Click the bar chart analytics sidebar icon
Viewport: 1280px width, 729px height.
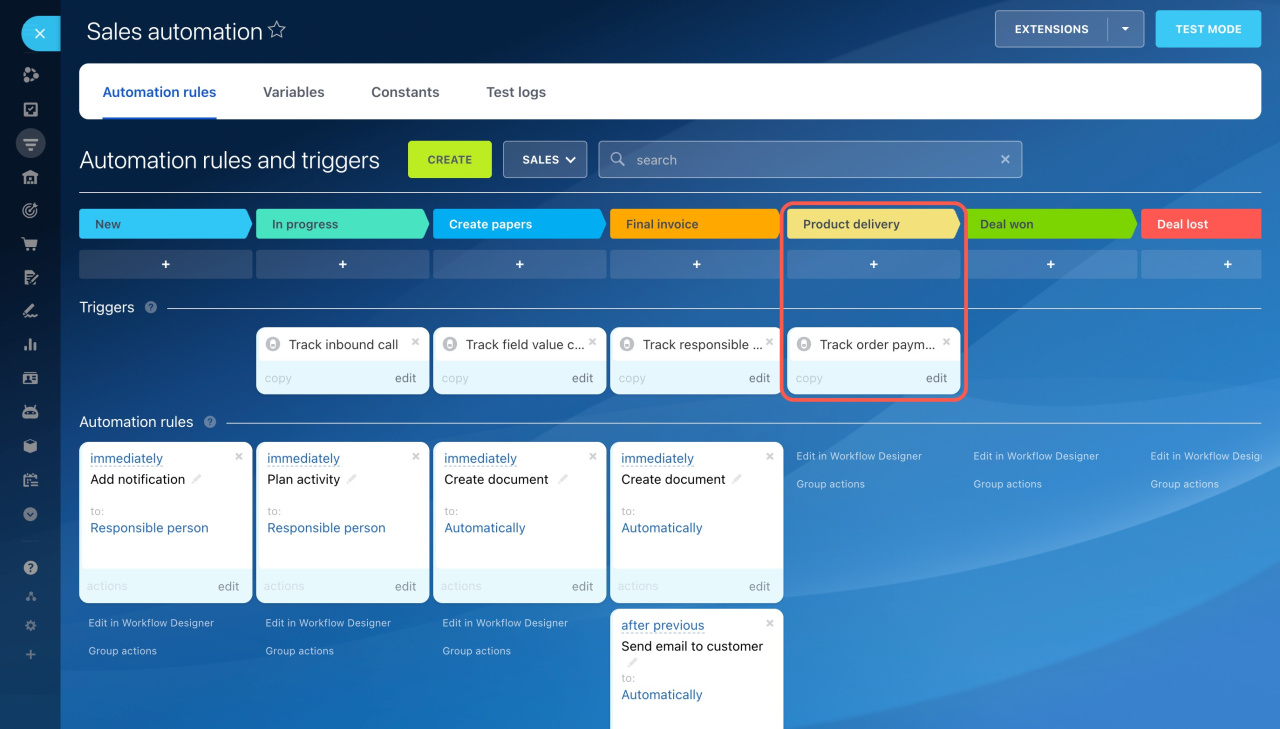pos(30,345)
